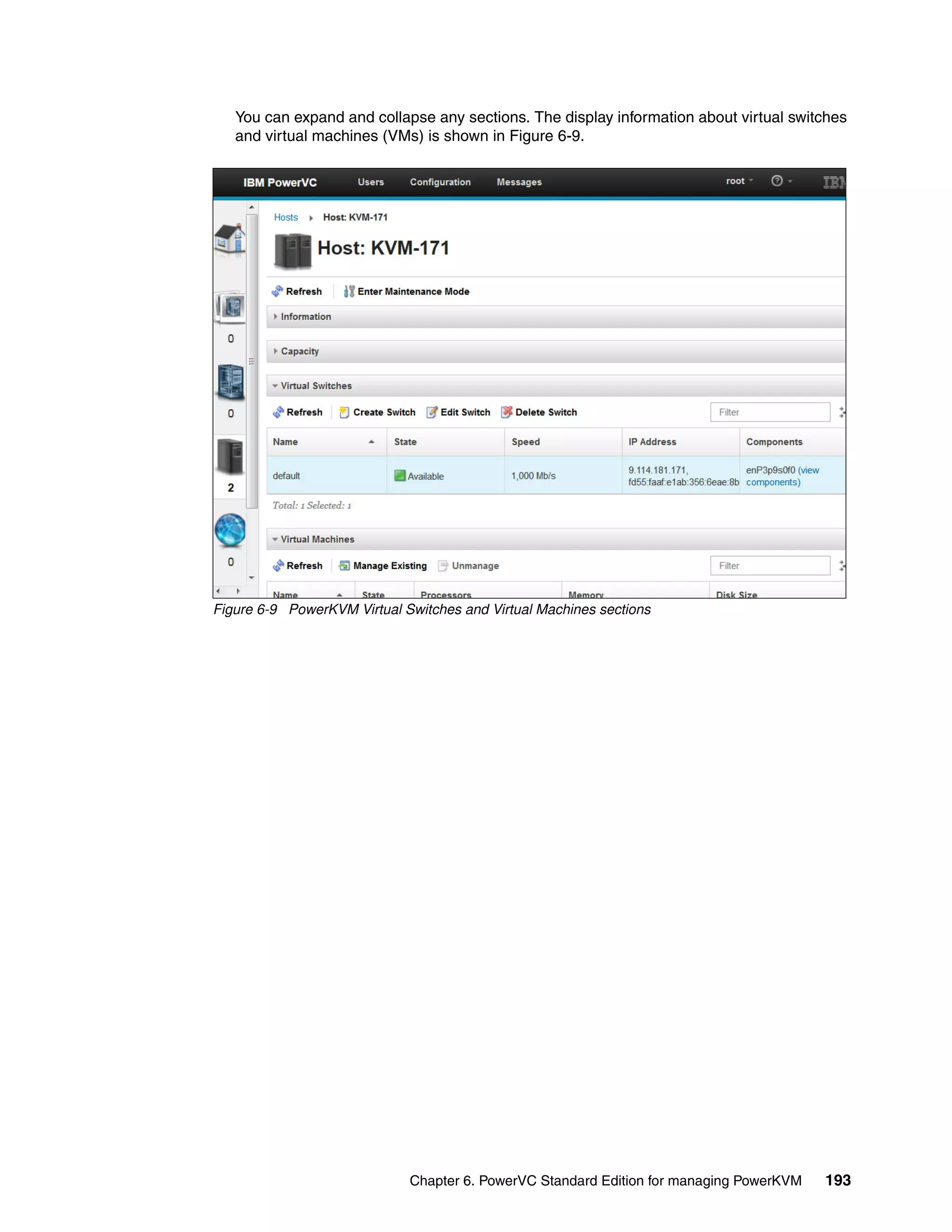Click Host: KVM-171 breadcrumb text
The width and height of the screenshot is (952, 1232).
pos(355,218)
